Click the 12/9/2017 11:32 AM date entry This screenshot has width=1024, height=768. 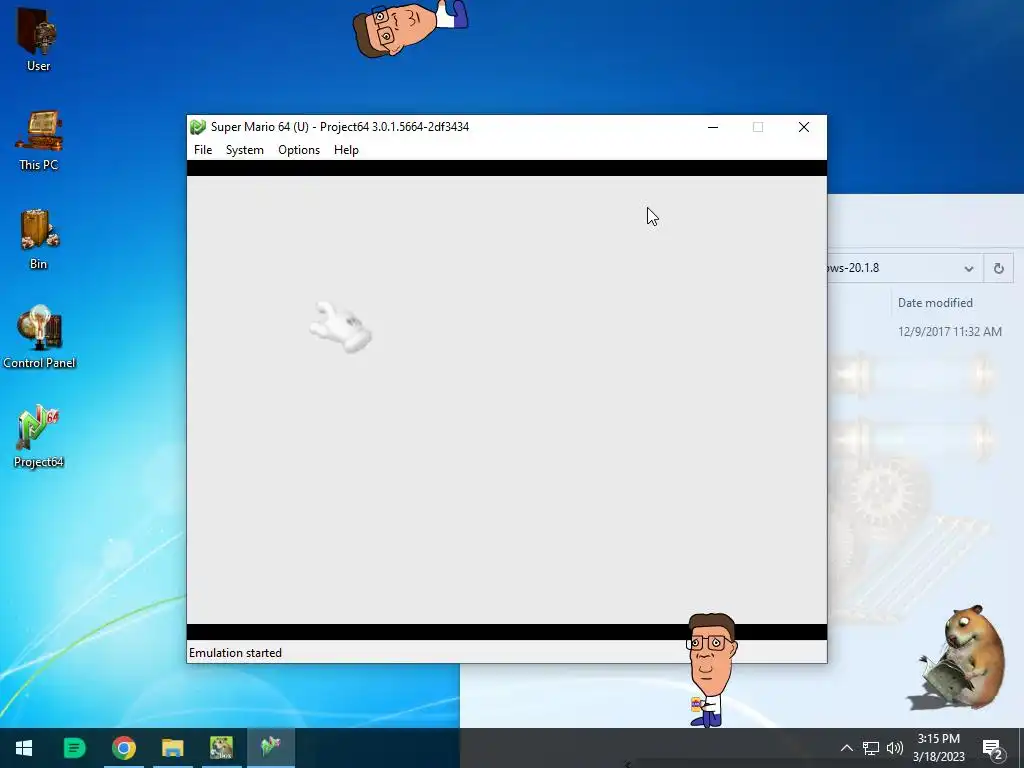point(950,332)
